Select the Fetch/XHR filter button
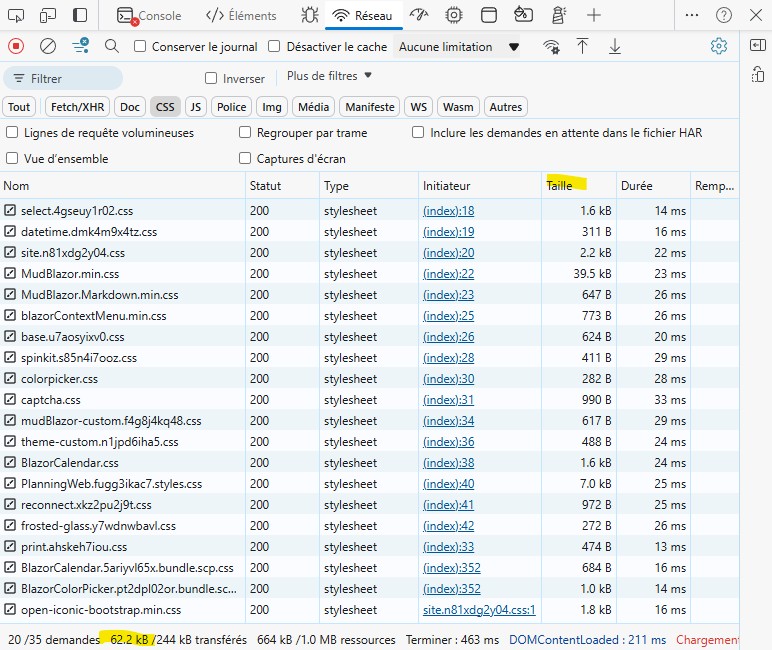The image size is (772, 650). coord(77,107)
